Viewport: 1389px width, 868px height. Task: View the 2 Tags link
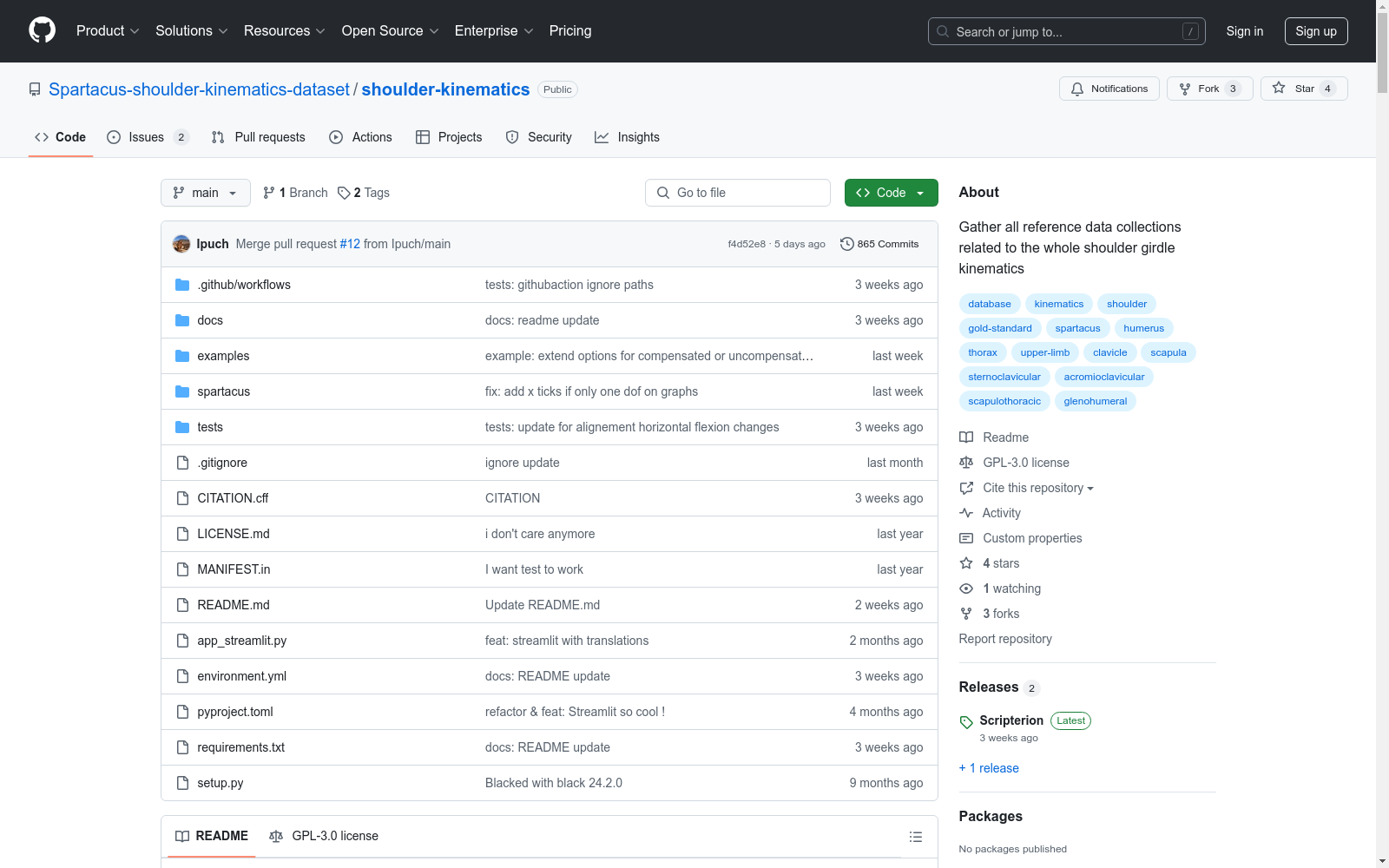pos(364,193)
